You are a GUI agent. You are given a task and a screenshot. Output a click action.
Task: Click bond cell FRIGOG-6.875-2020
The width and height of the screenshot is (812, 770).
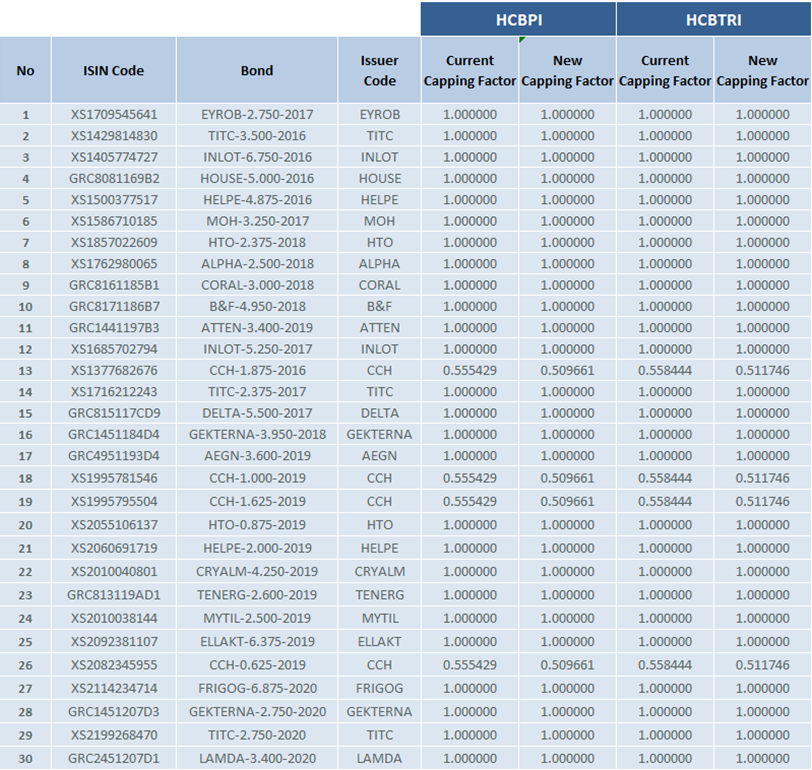(257, 690)
